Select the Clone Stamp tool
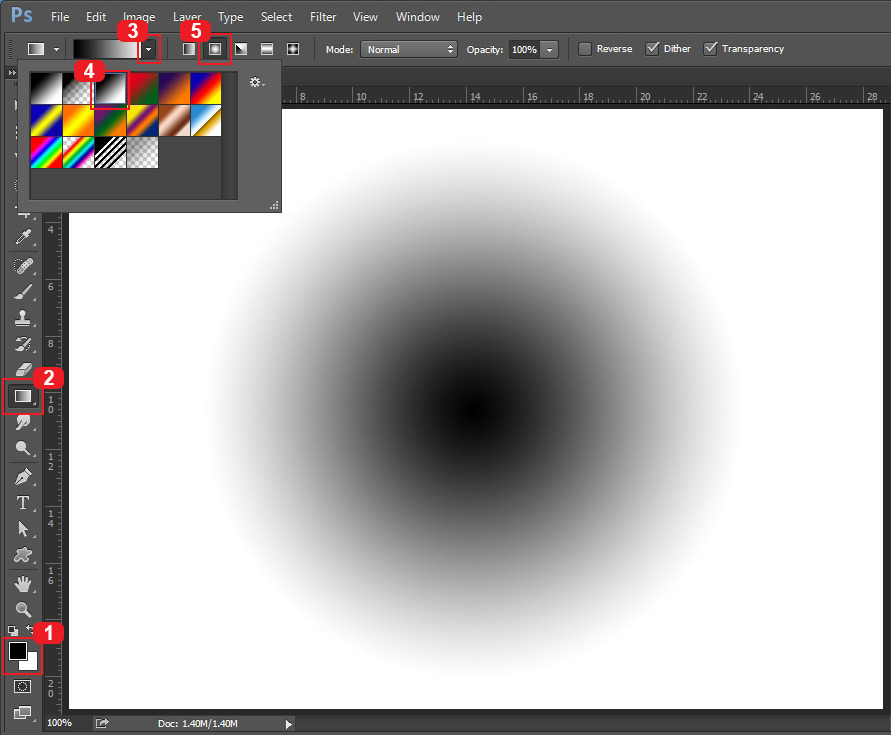Image resolution: width=891 pixels, height=735 pixels. (x=23, y=318)
